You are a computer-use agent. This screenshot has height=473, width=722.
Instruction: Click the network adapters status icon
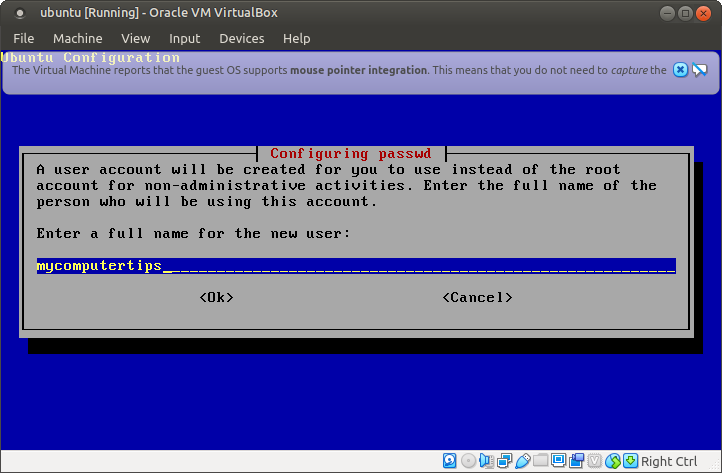(505, 461)
